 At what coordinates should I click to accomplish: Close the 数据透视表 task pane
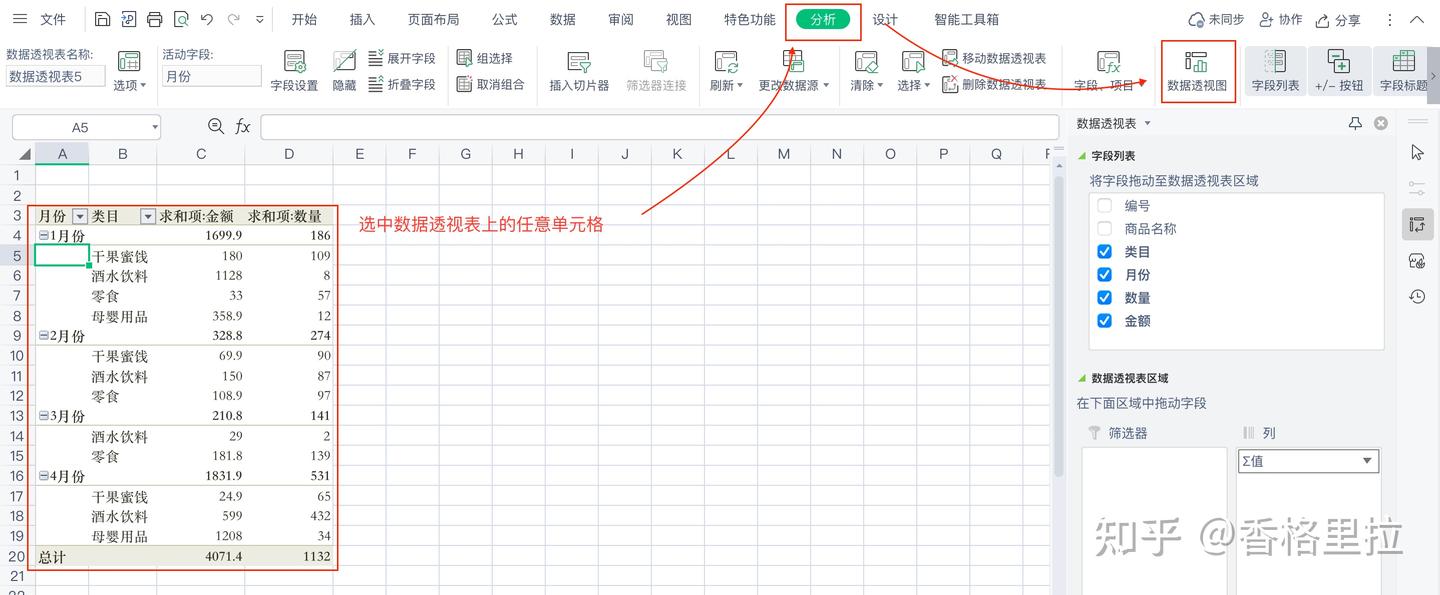tap(1381, 123)
